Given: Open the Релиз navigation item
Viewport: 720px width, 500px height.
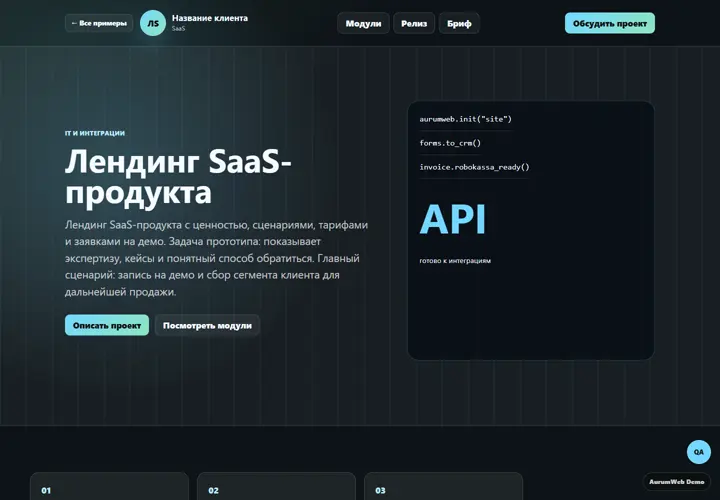Looking at the screenshot, I should [414, 23].
